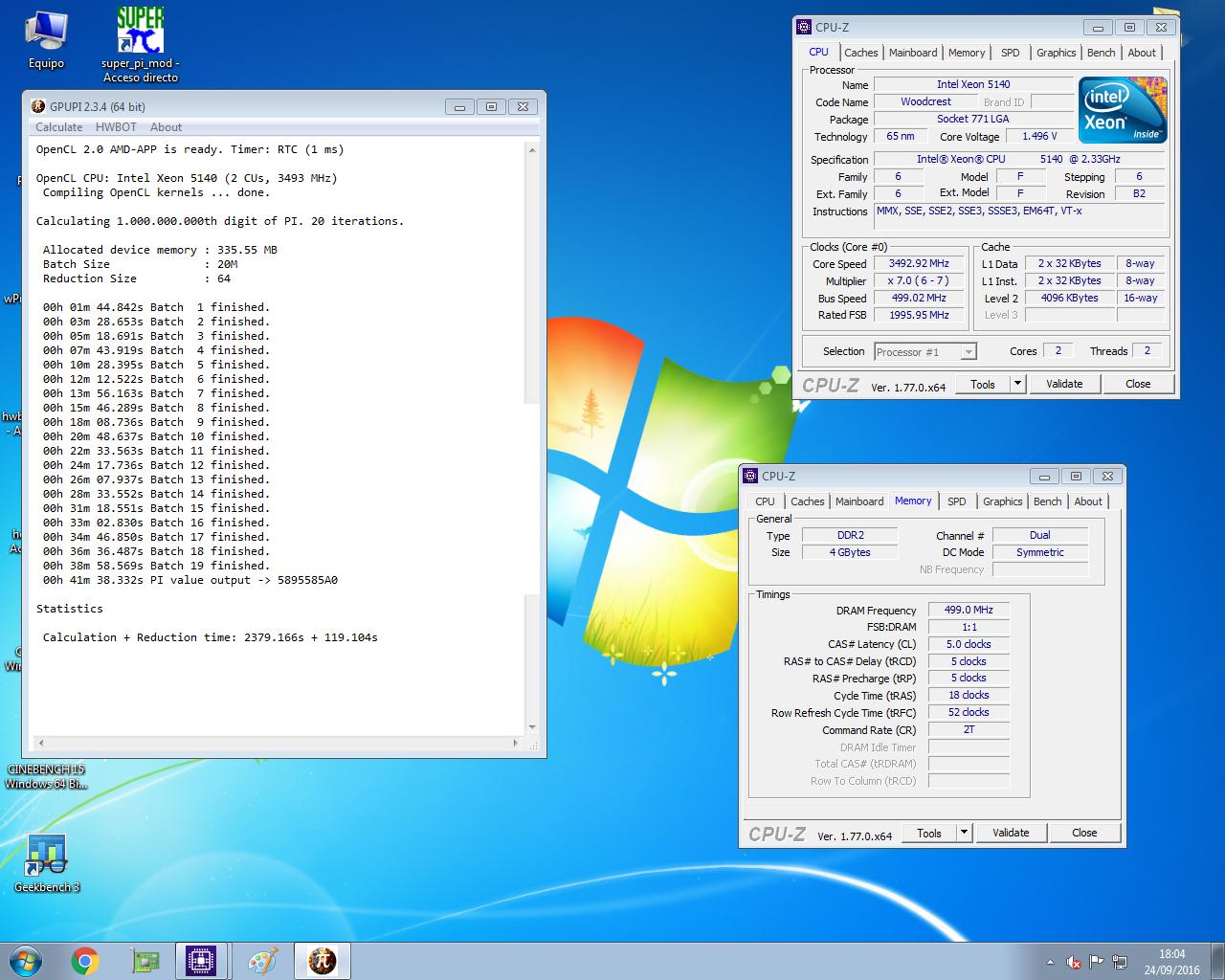The width and height of the screenshot is (1225, 980).
Task: Click the Bus Speed value 499.02 MHz
Action: pos(918,298)
